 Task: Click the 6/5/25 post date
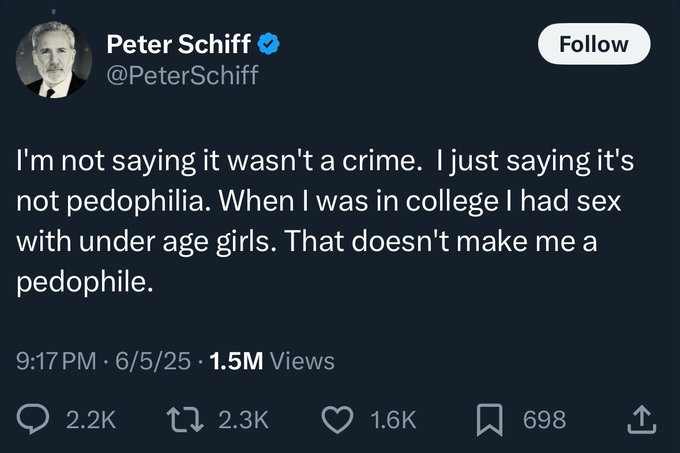[x=153, y=361]
